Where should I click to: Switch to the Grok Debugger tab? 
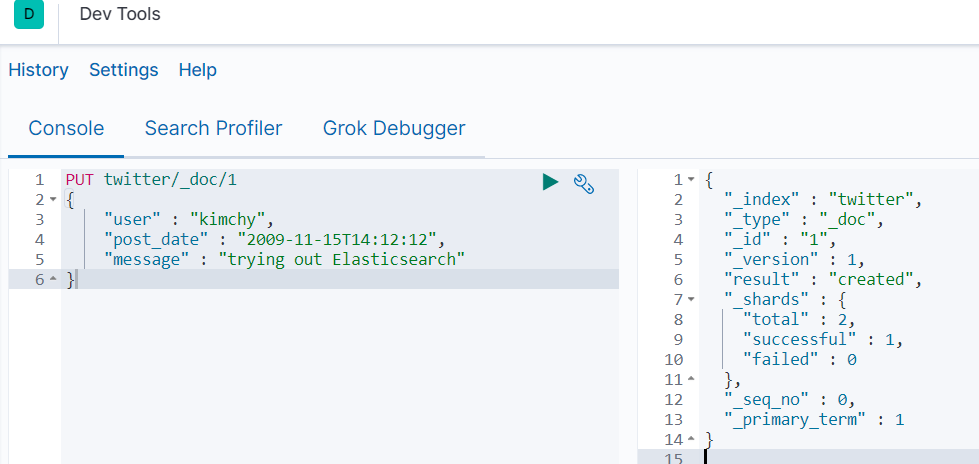pos(394,129)
